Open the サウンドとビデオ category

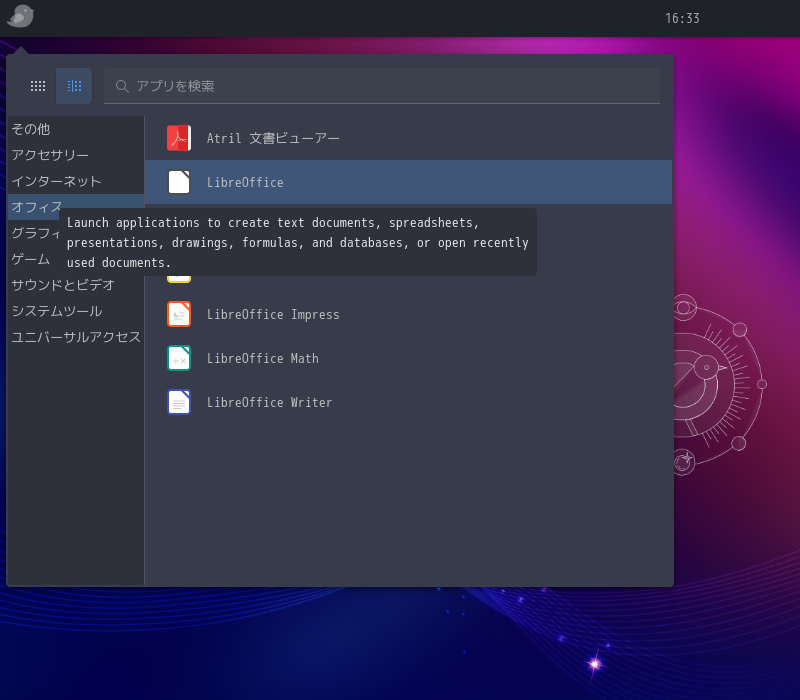coord(63,285)
